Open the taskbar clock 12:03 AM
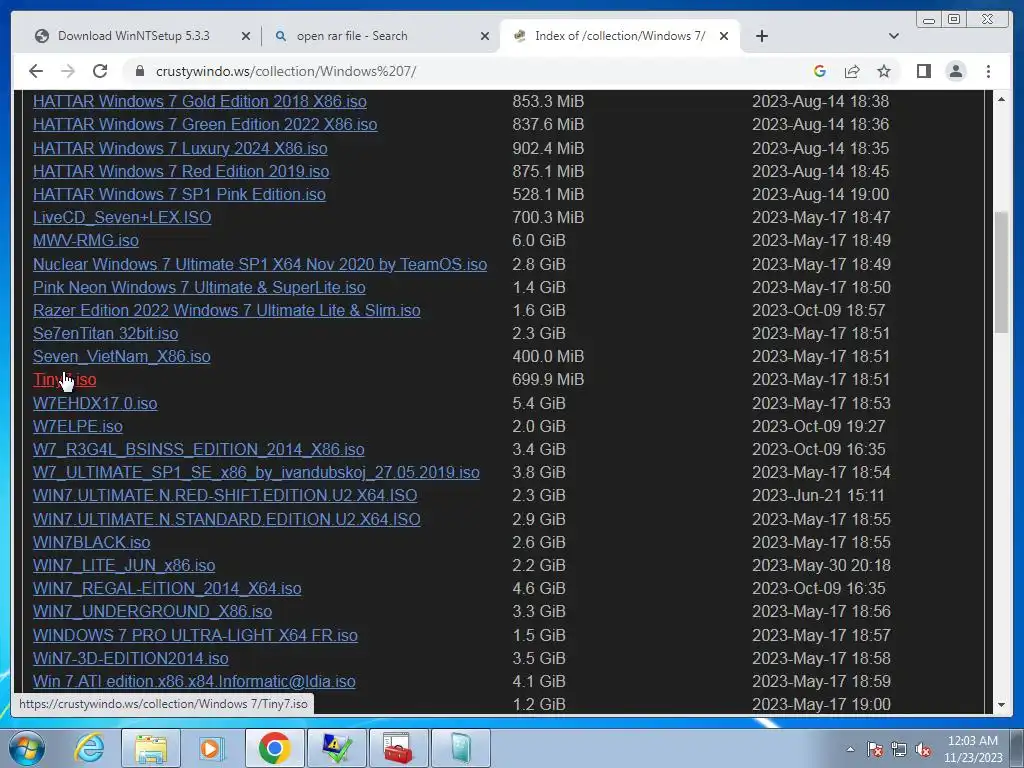The width and height of the screenshot is (1024, 768). [x=973, y=748]
